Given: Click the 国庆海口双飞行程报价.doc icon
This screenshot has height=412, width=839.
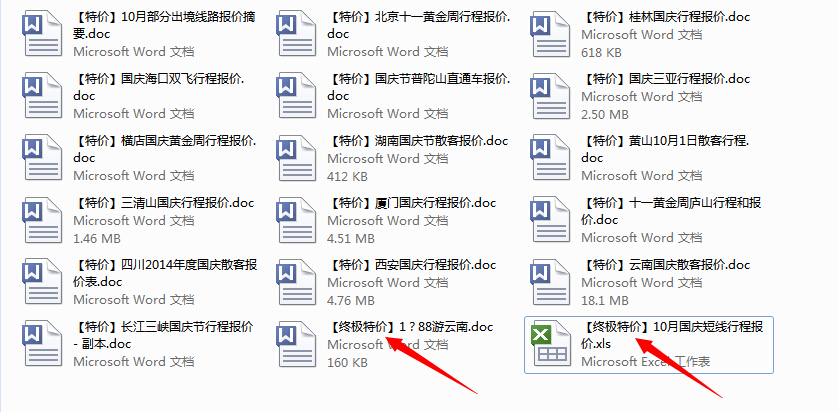Looking at the screenshot, I should [x=42, y=96].
